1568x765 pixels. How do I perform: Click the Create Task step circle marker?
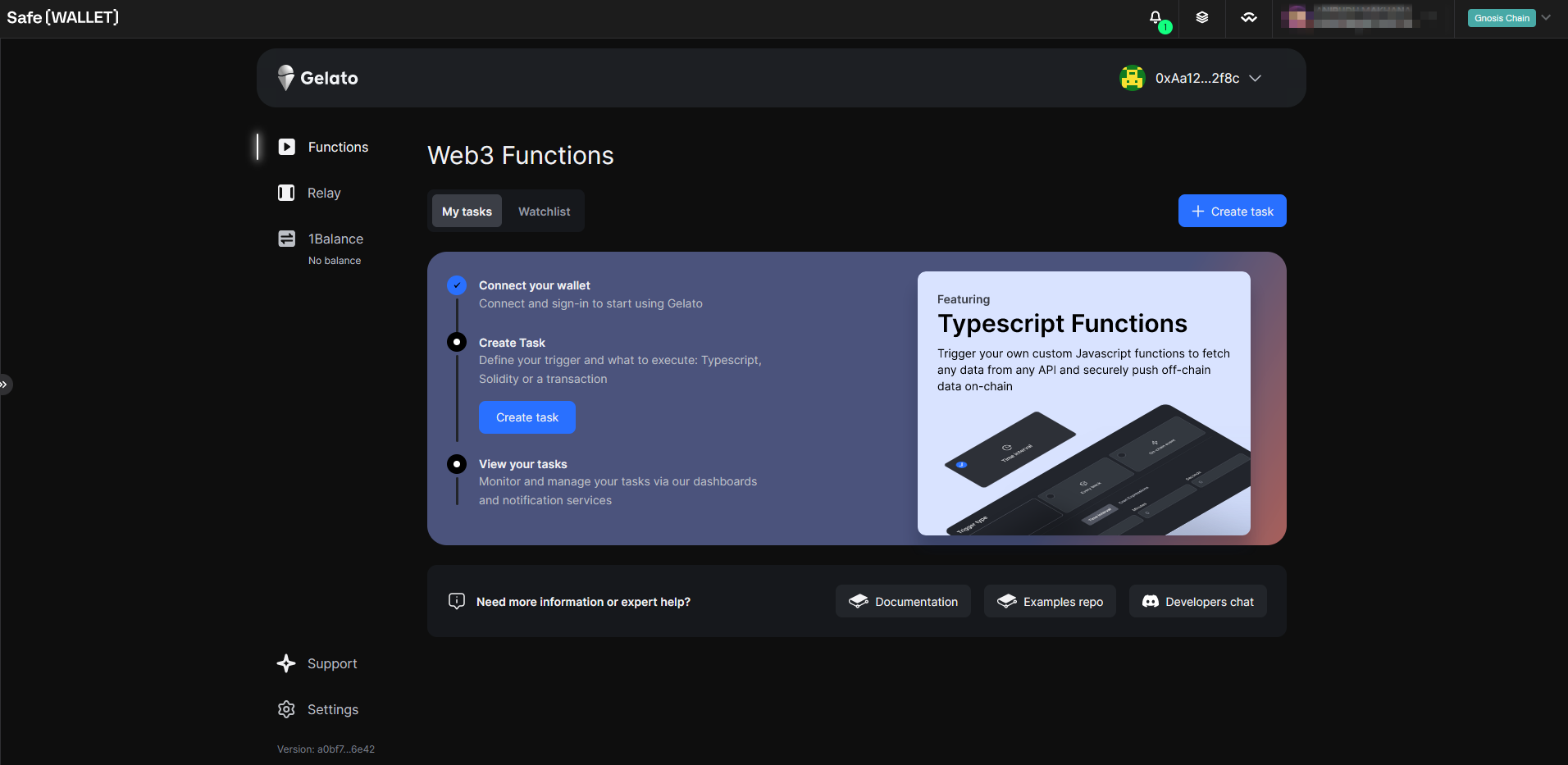457,342
